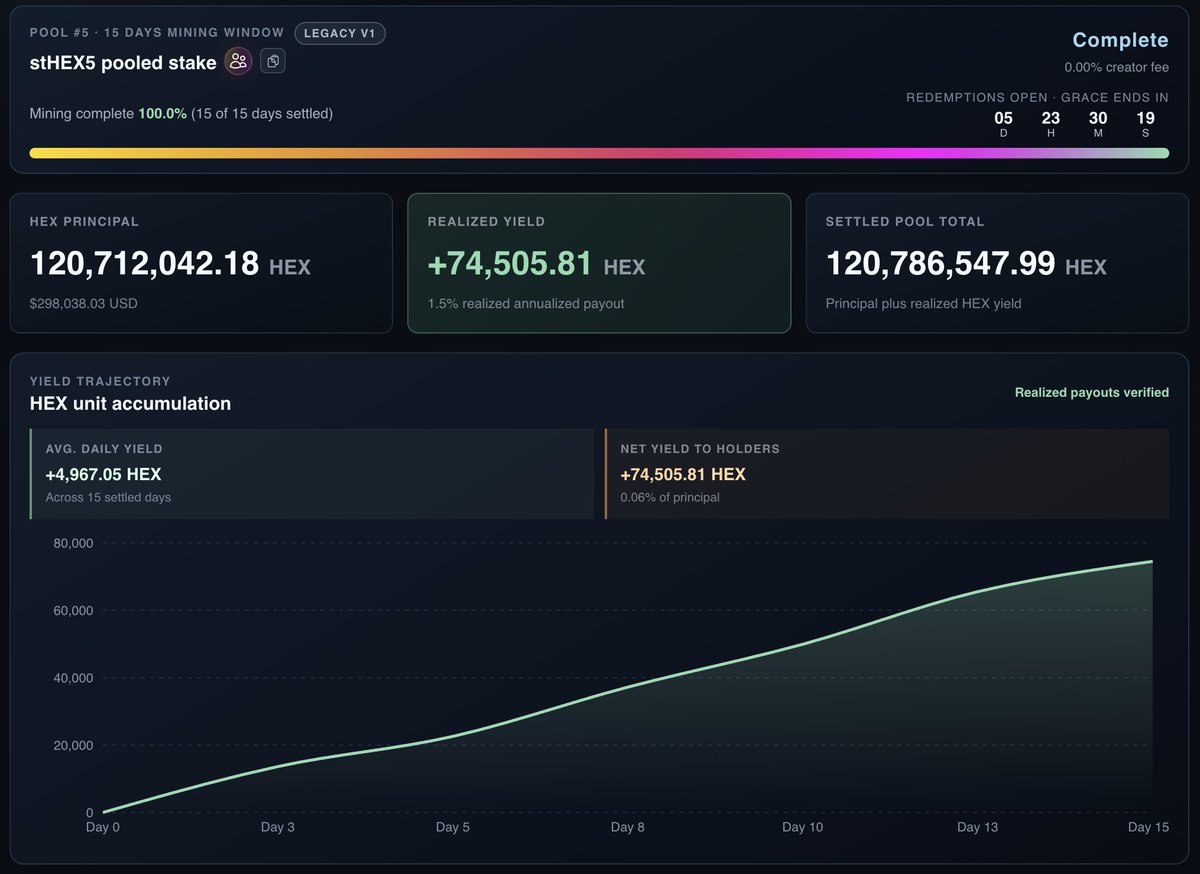
Task: Click Principal plus realized HEX yield text
Action: 924,303
